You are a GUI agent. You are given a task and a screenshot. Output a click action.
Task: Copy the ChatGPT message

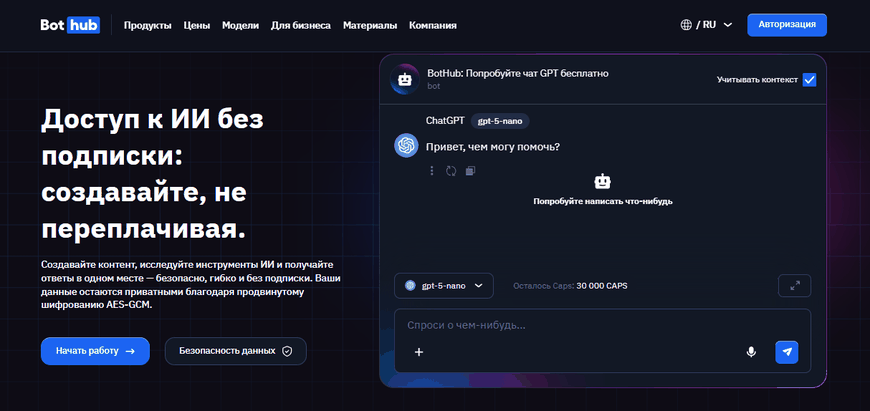click(x=471, y=171)
